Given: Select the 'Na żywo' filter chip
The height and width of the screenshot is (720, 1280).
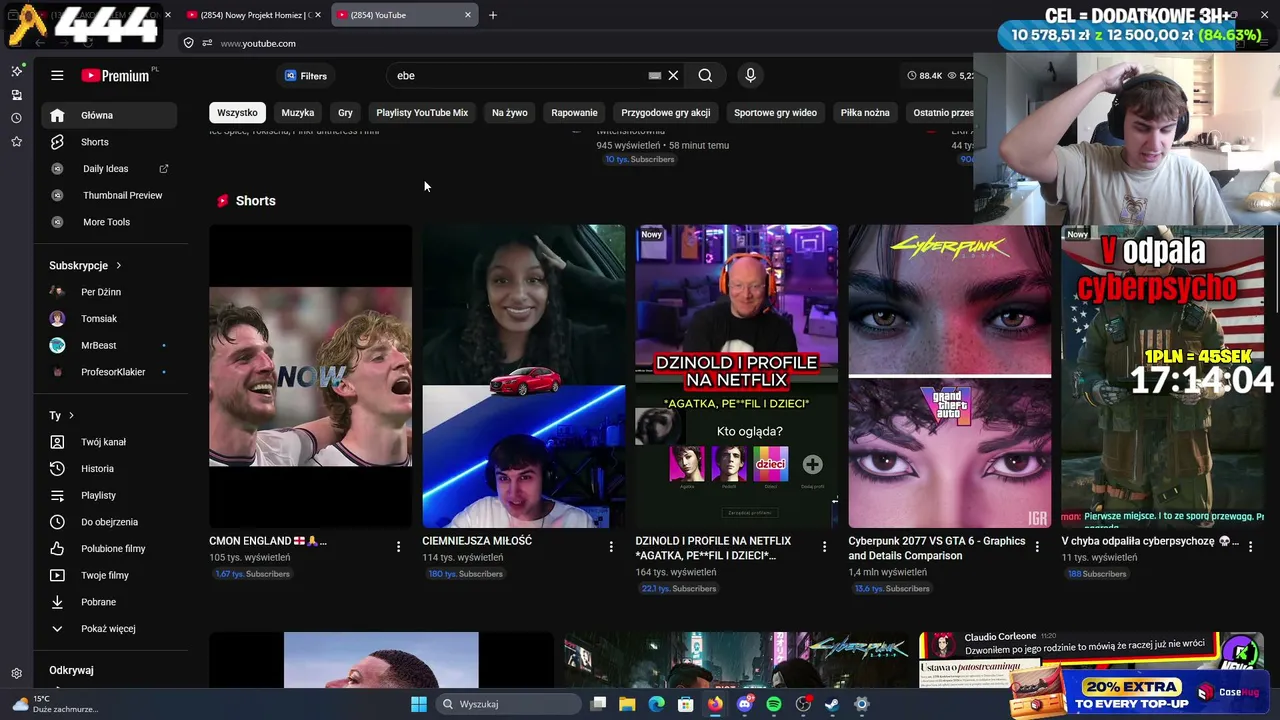Looking at the screenshot, I should (x=510, y=113).
